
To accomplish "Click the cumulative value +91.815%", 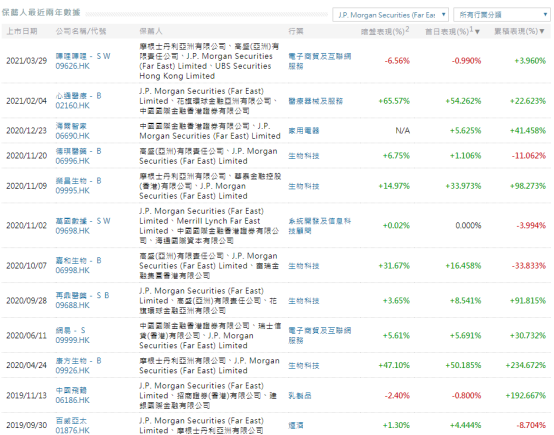I will (528, 301).
